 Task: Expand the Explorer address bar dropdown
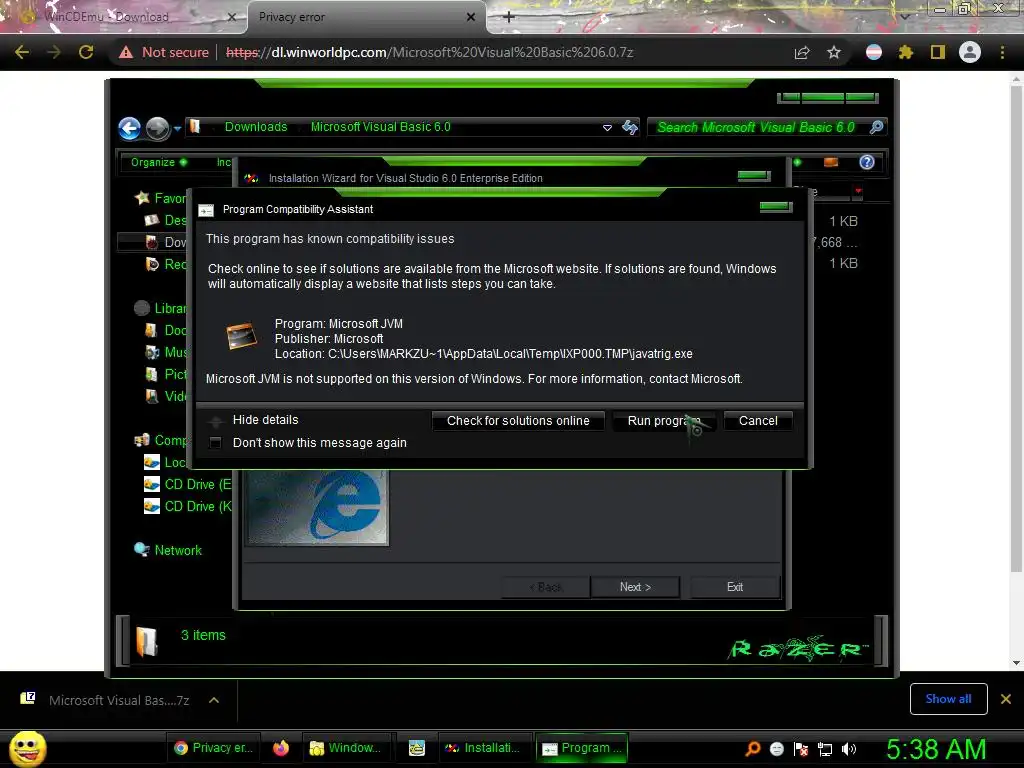pos(607,127)
